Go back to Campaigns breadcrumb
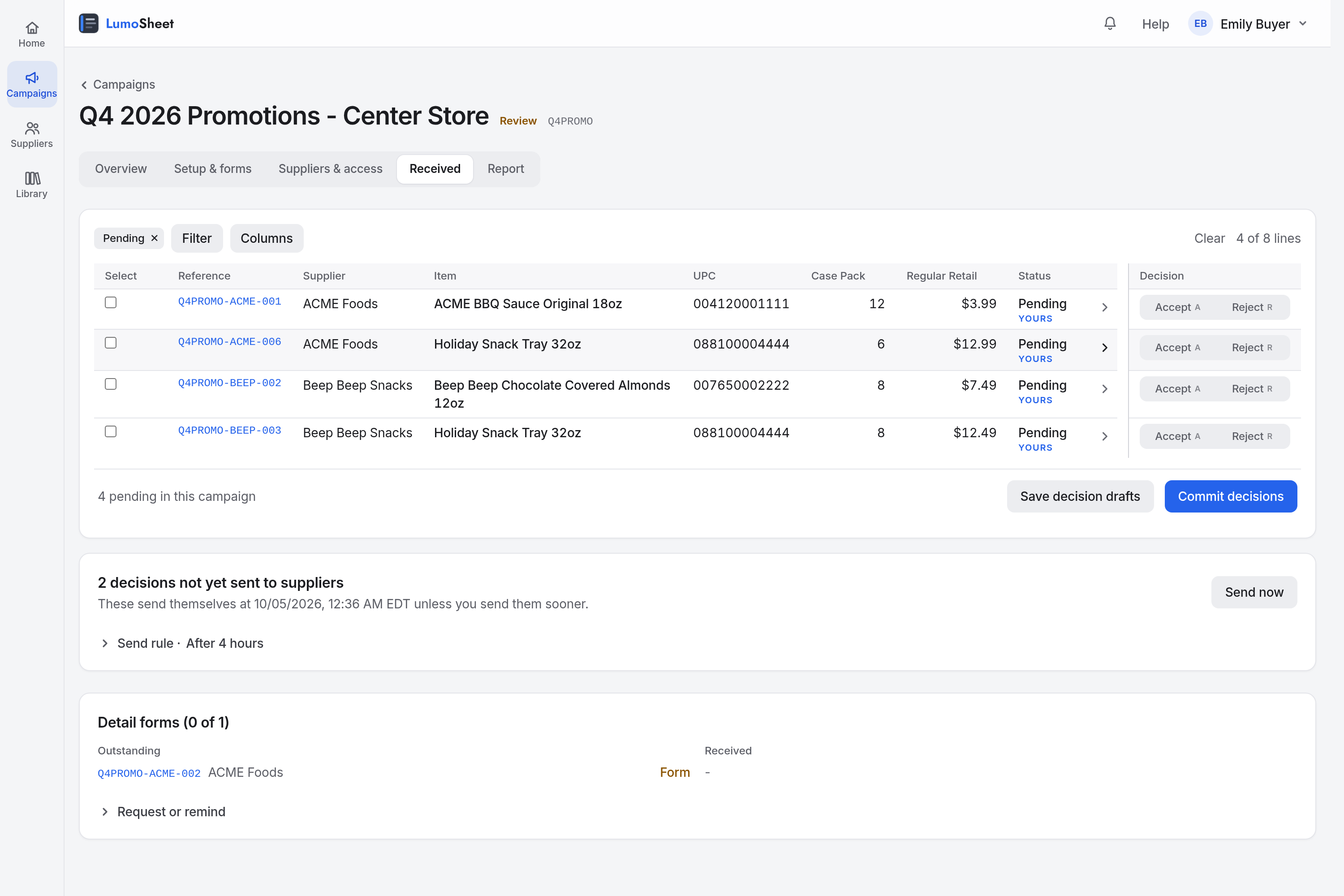The width and height of the screenshot is (1344, 896). pos(118,85)
